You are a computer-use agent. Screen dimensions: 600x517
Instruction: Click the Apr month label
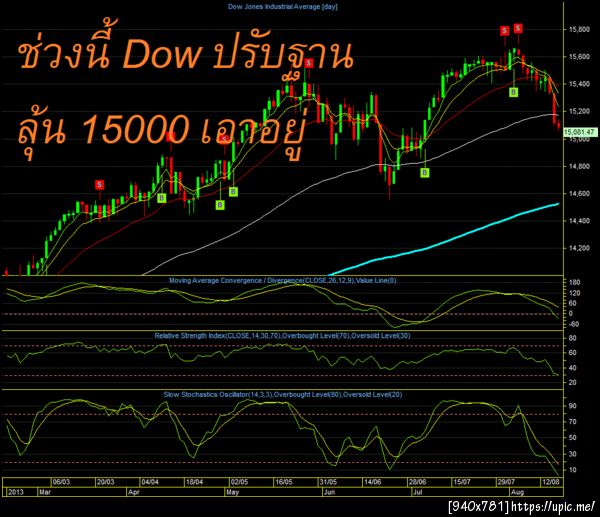pos(134,492)
